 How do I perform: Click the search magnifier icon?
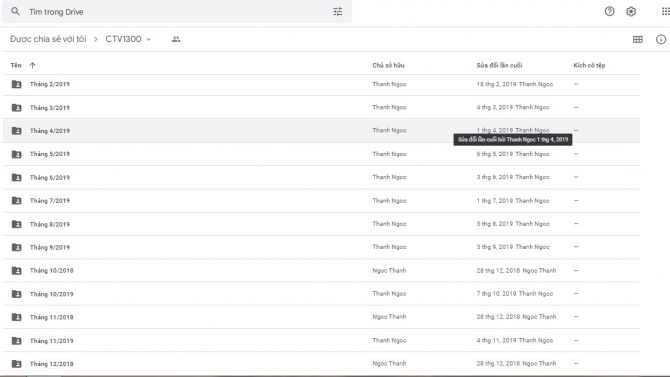(15, 12)
